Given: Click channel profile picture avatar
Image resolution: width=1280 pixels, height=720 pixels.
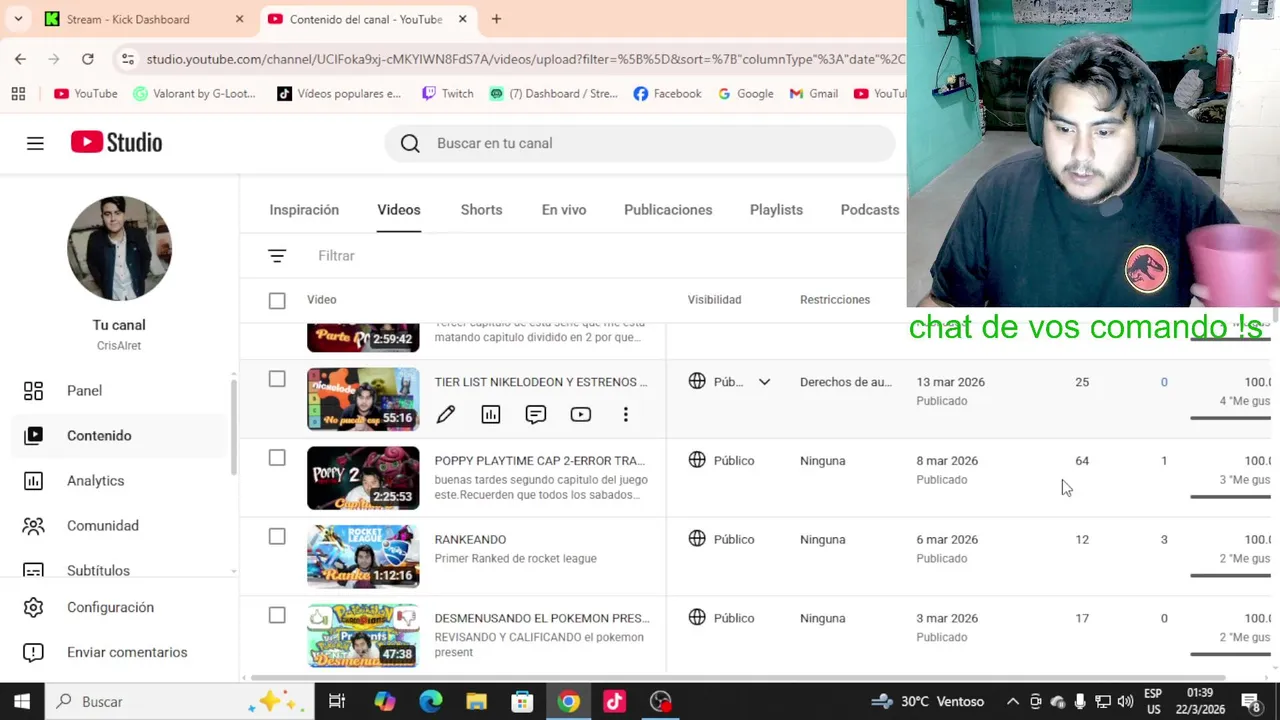Looking at the screenshot, I should [x=119, y=248].
